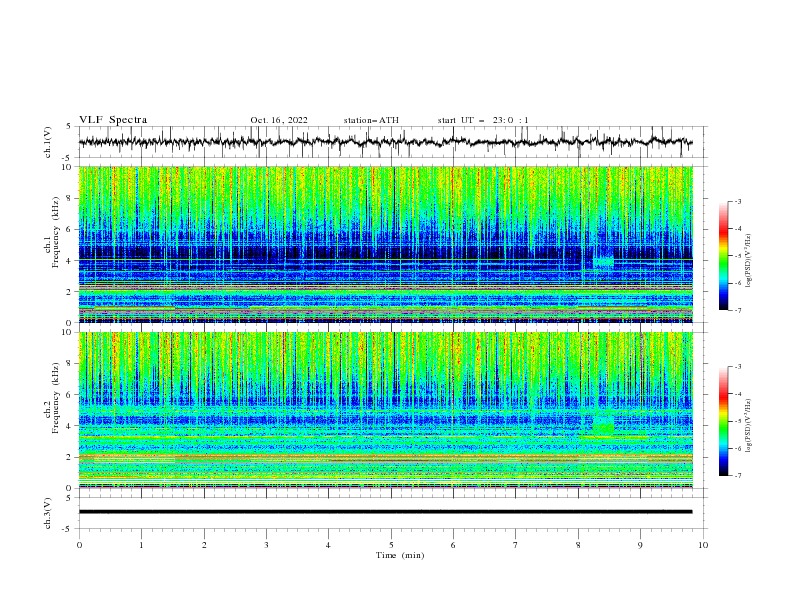Click the green signal patch near 4 kHz in ch.1
792x612 pixels.
click(x=603, y=262)
